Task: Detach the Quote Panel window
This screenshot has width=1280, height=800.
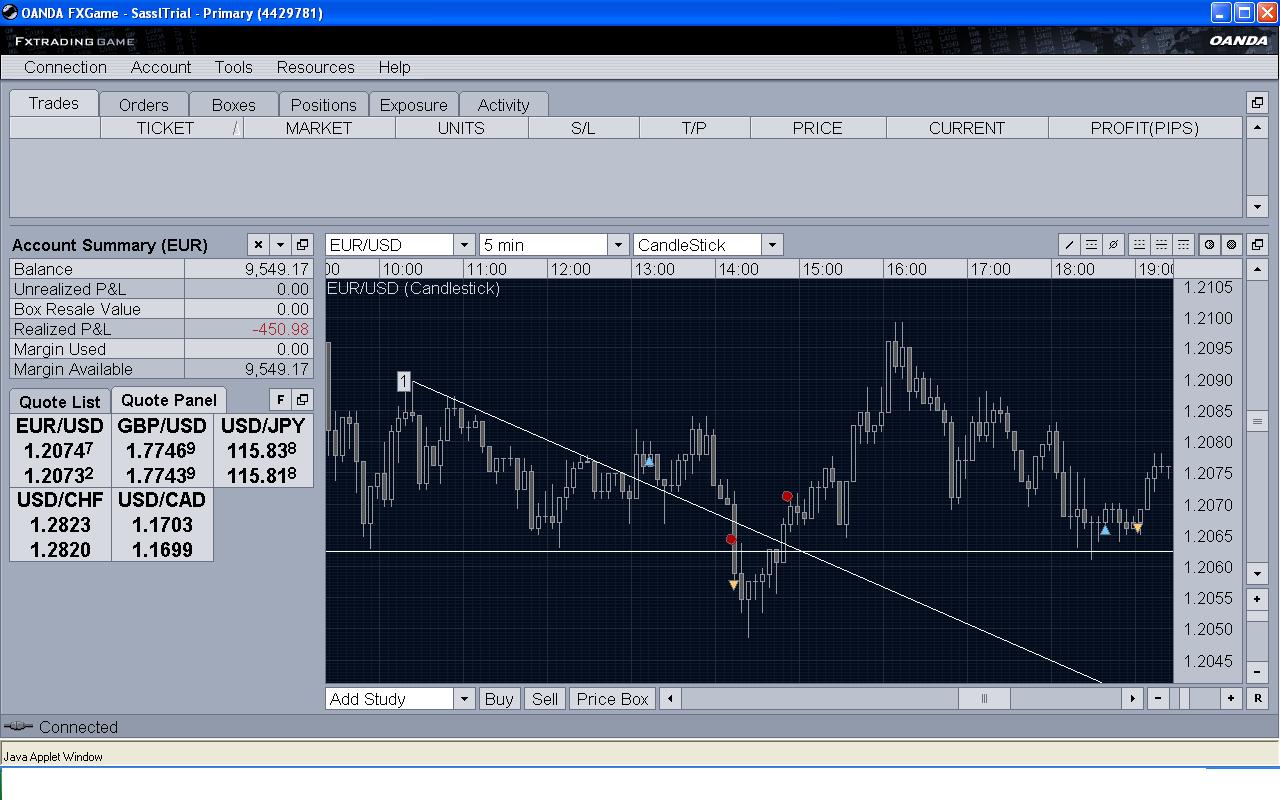Action: click(x=302, y=399)
